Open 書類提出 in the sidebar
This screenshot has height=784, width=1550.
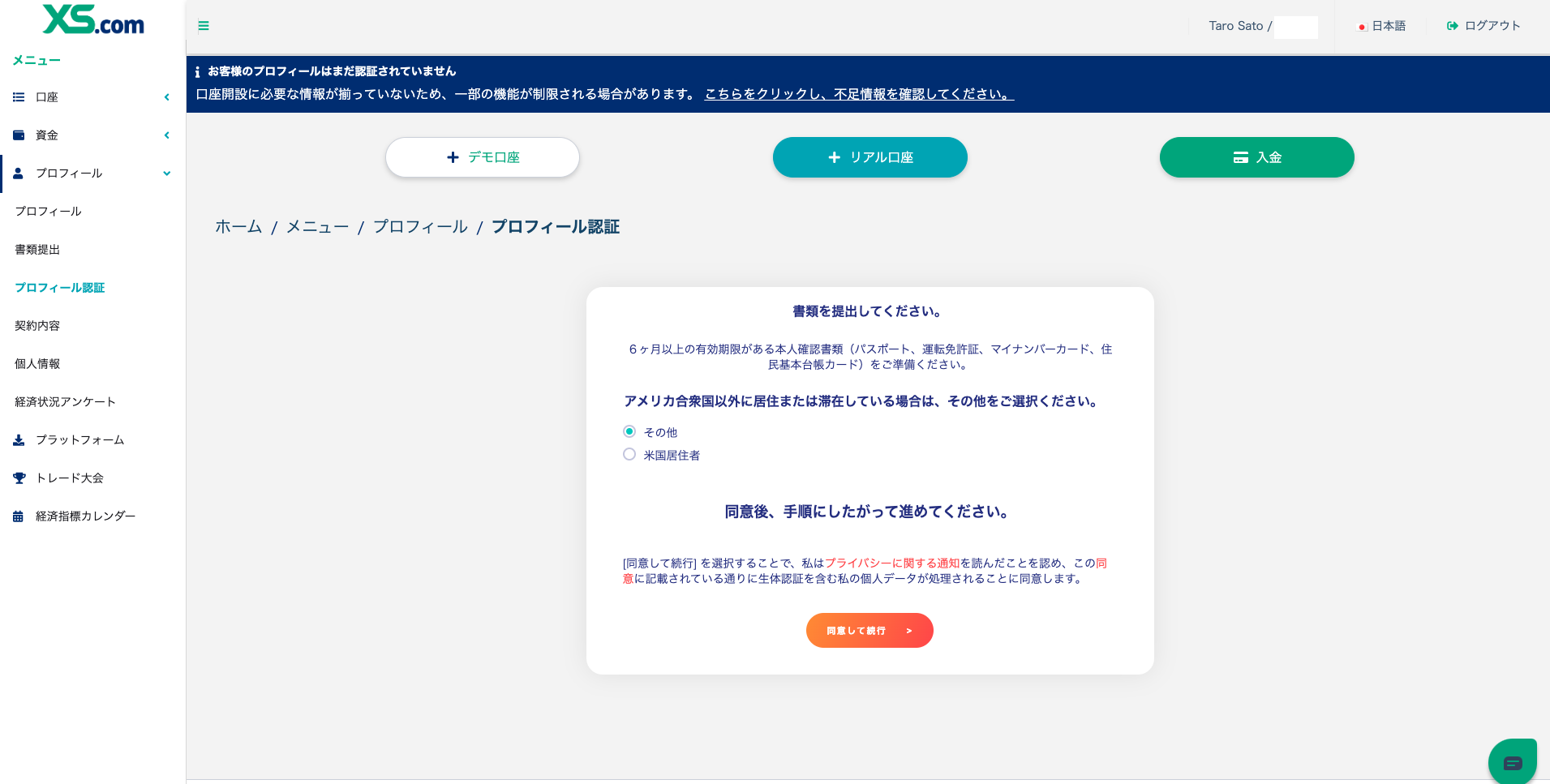click(x=37, y=250)
